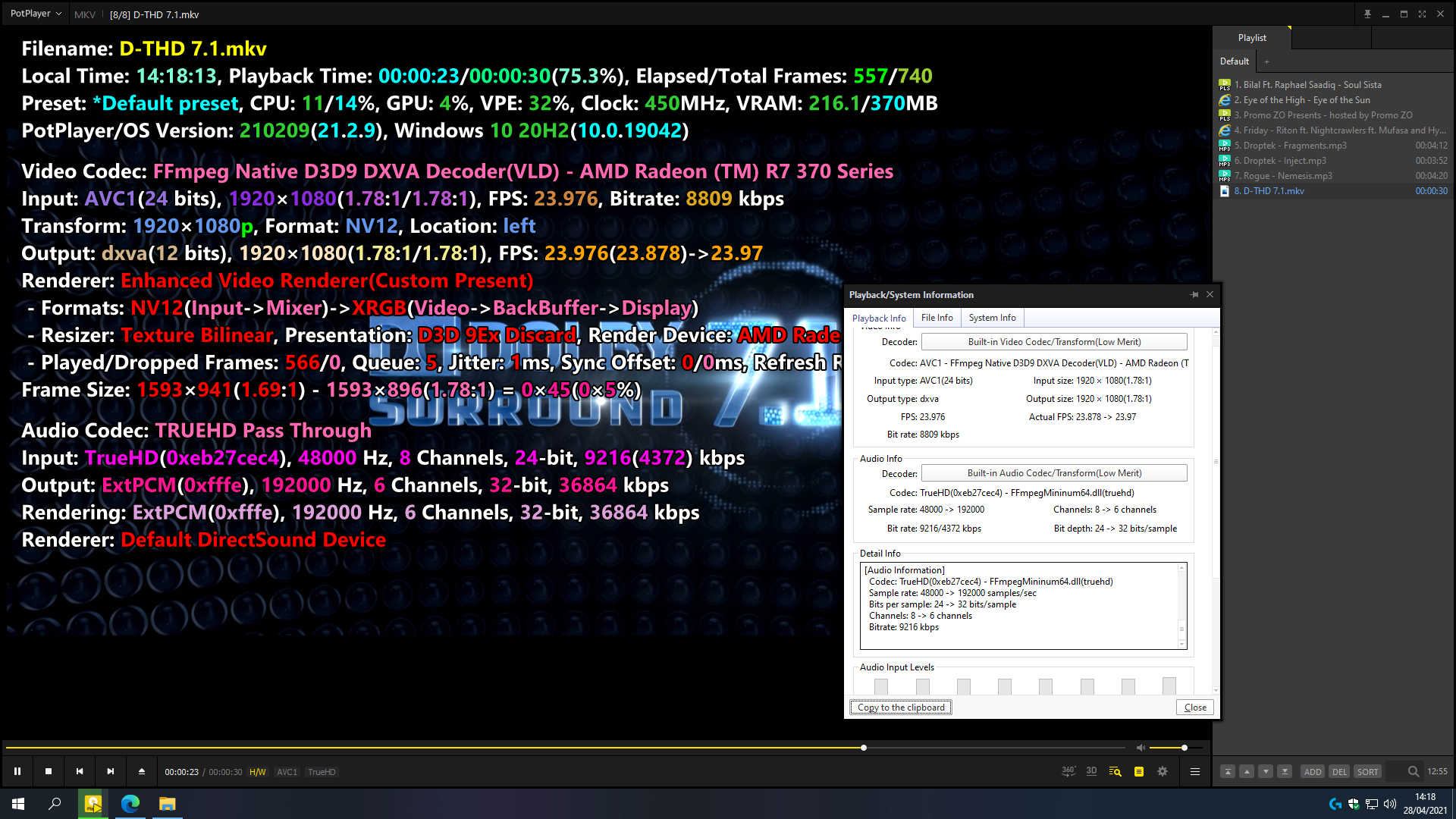
Task: Toggle the playlist panel icon
Action: tap(1139, 771)
